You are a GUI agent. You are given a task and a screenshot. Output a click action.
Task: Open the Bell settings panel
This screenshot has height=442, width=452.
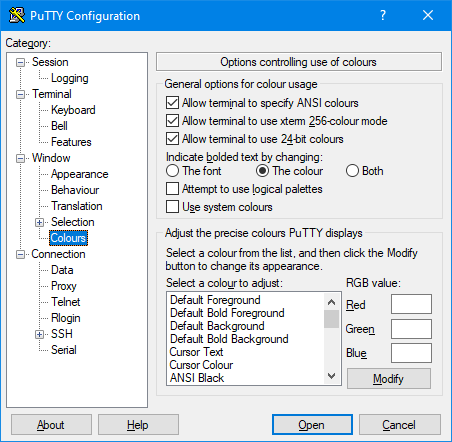point(59,126)
